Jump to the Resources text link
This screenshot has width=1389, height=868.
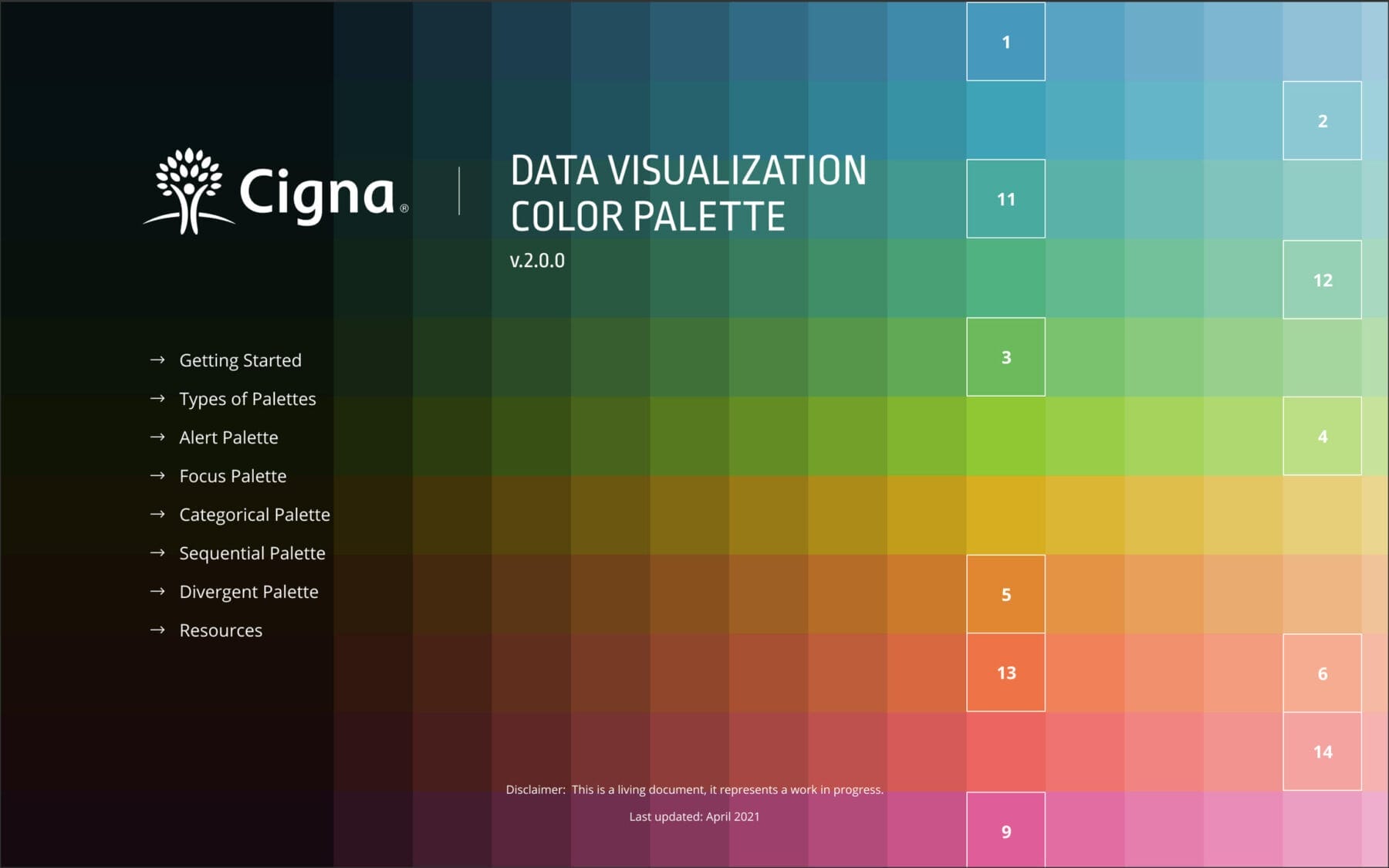click(x=221, y=630)
